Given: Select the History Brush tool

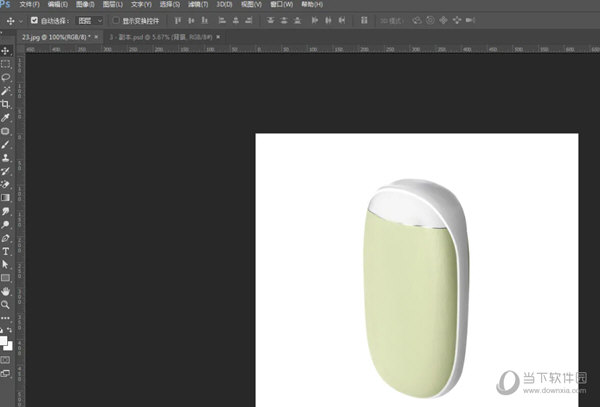Looking at the screenshot, I should point(5,171).
